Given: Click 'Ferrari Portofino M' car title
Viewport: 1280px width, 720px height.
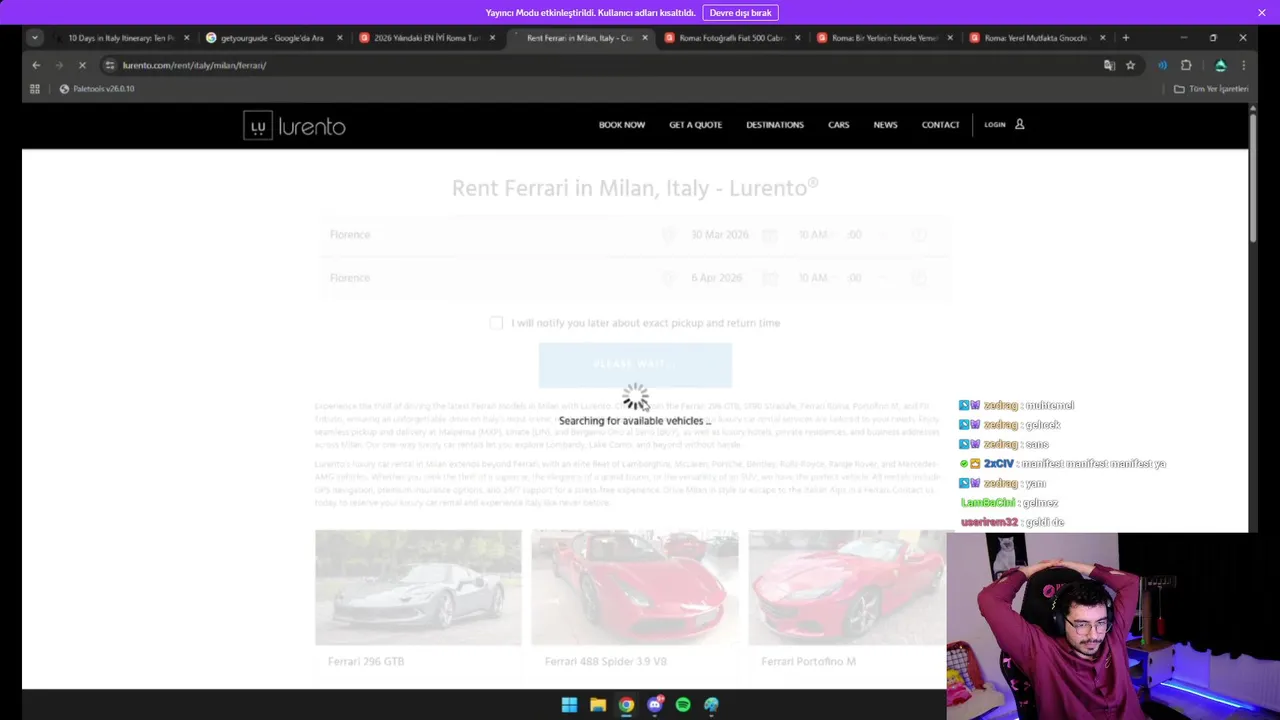Looking at the screenshot, I should (x=808, y=662).
